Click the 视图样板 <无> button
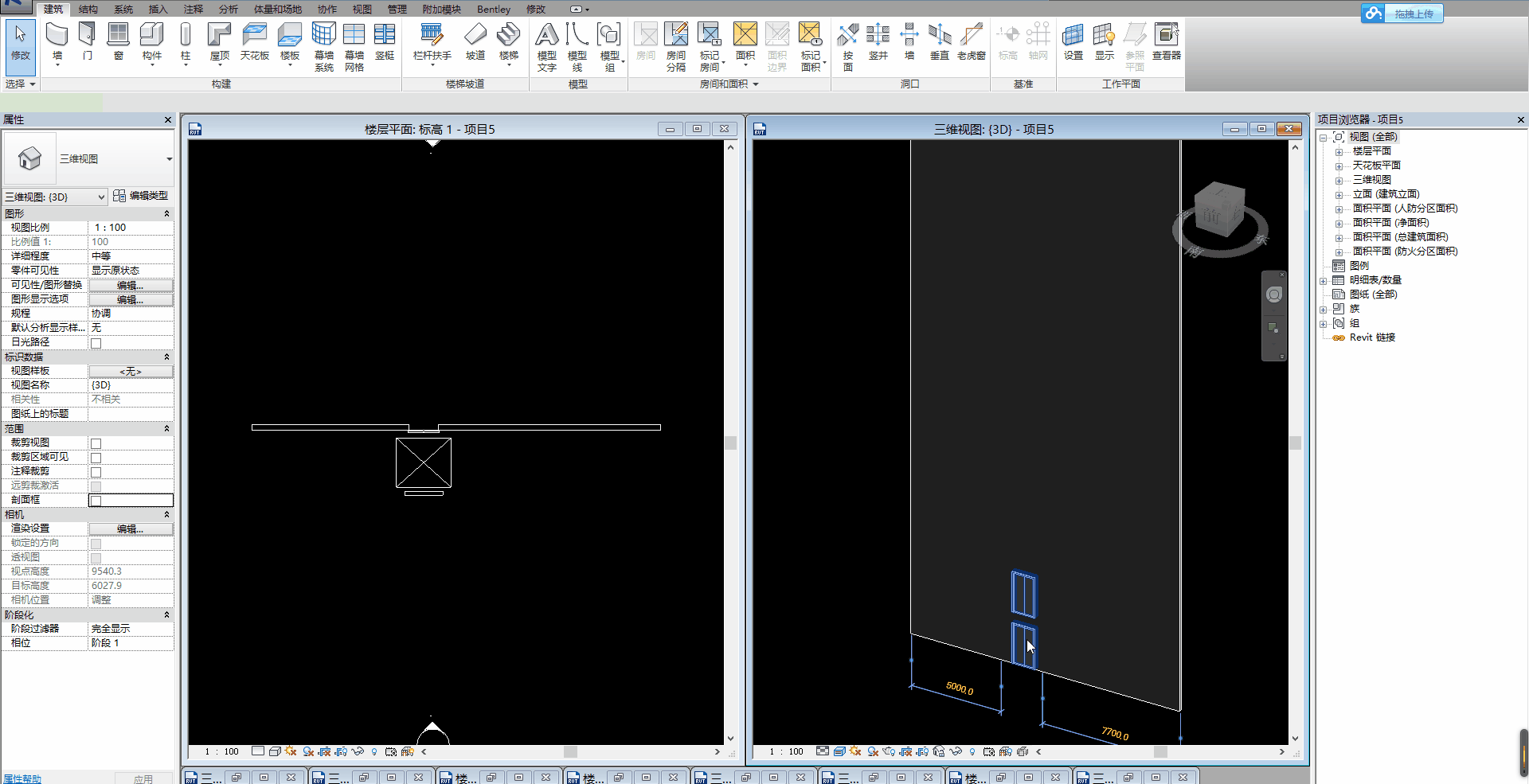 click(131, 372)
